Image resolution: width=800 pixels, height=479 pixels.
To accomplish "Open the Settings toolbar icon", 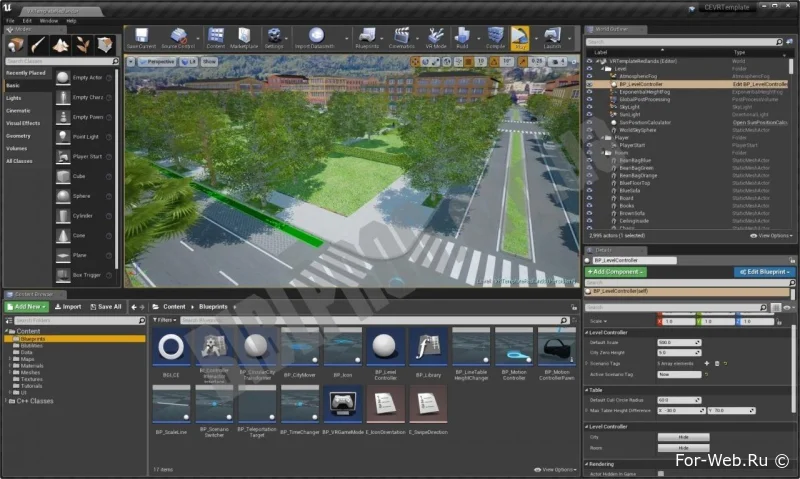I will coord(274,36).
